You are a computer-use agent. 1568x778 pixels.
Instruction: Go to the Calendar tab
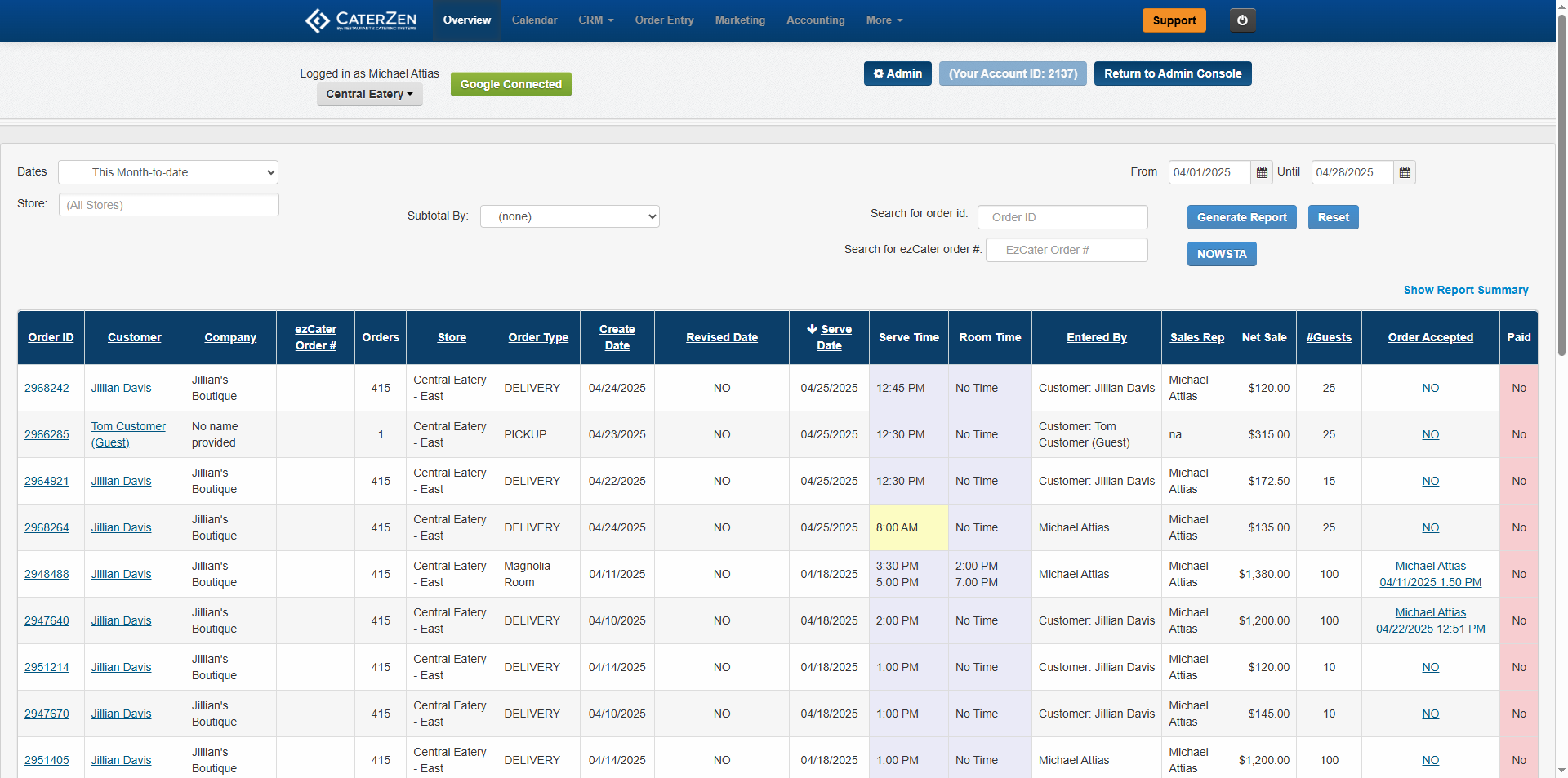click(534, 20)
